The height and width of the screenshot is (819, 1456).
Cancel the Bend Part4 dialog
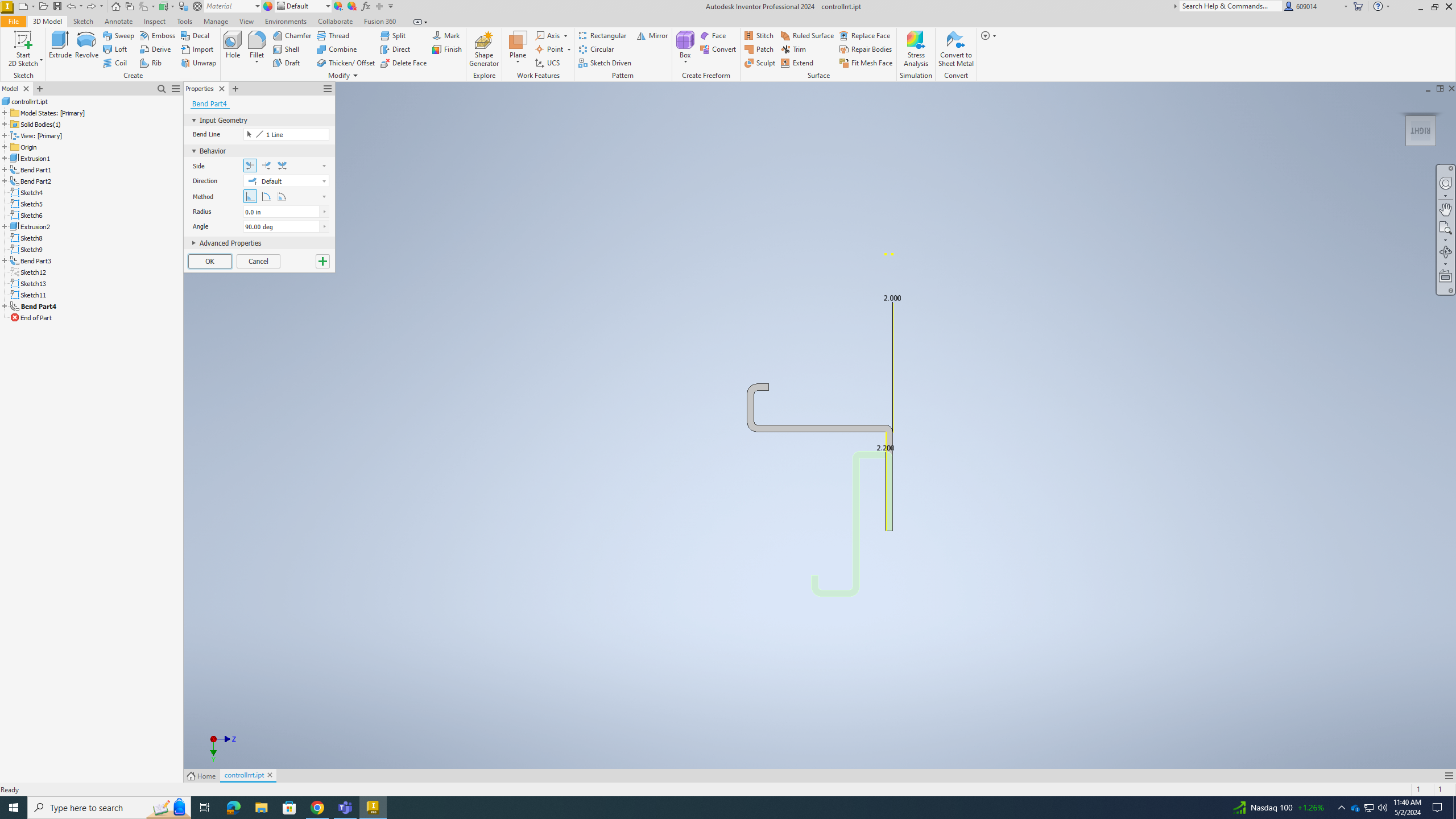tap(258, 261)
